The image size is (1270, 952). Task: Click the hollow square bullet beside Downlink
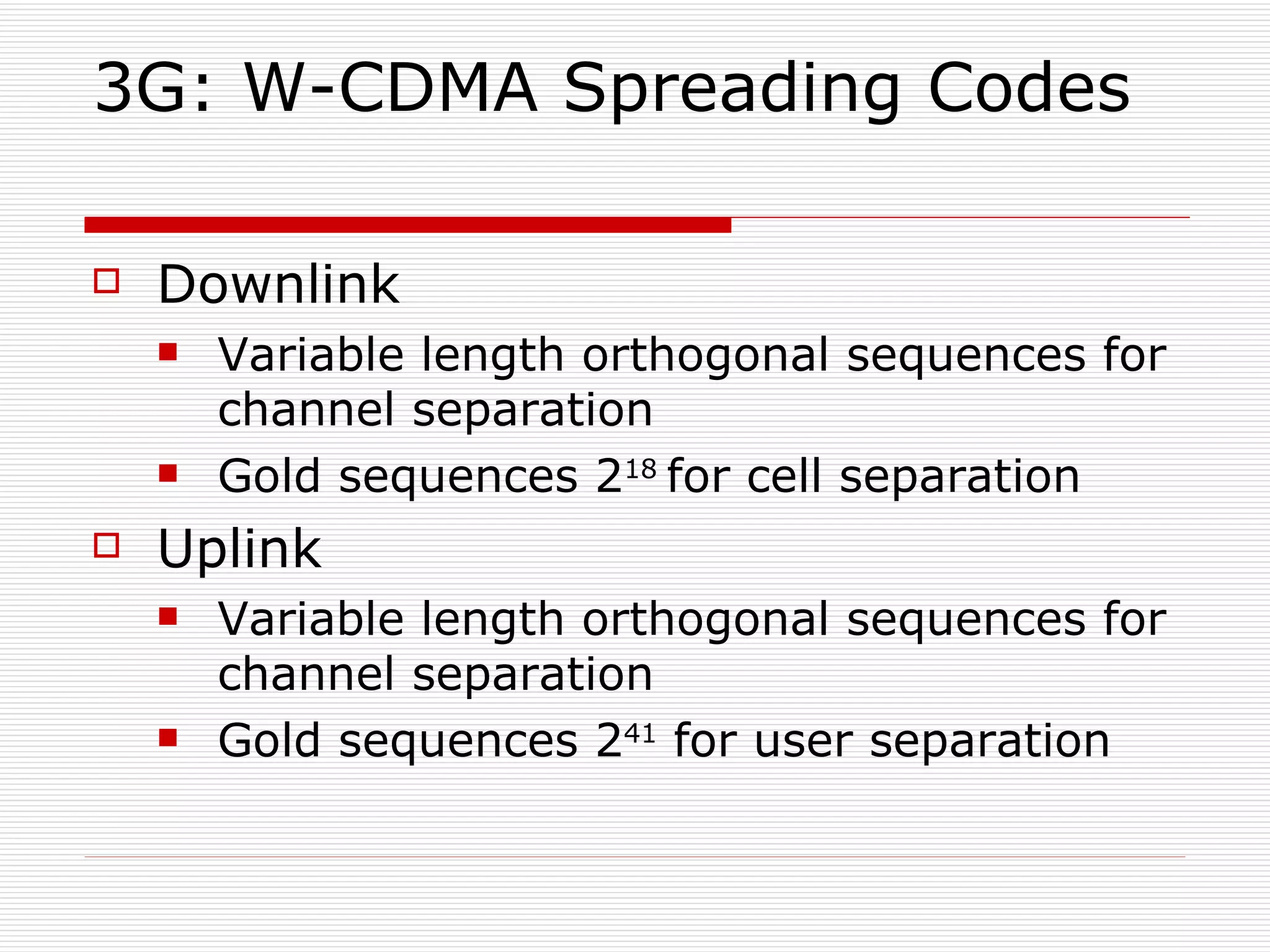(x=106, y=281)
